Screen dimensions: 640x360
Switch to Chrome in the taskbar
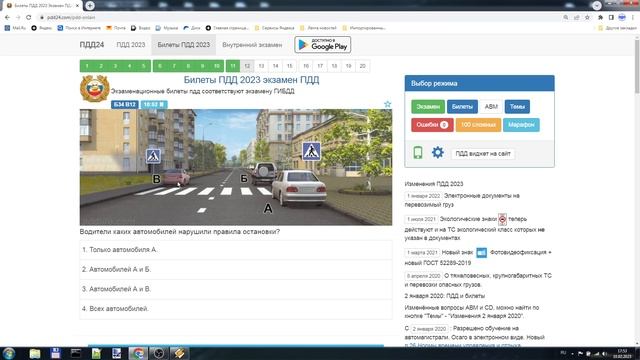pyautogui.click(x=138, y=353)
